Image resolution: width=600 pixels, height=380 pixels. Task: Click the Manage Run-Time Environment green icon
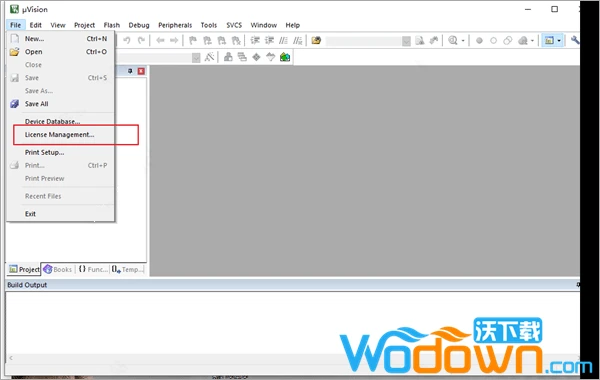tap(285, 57)
